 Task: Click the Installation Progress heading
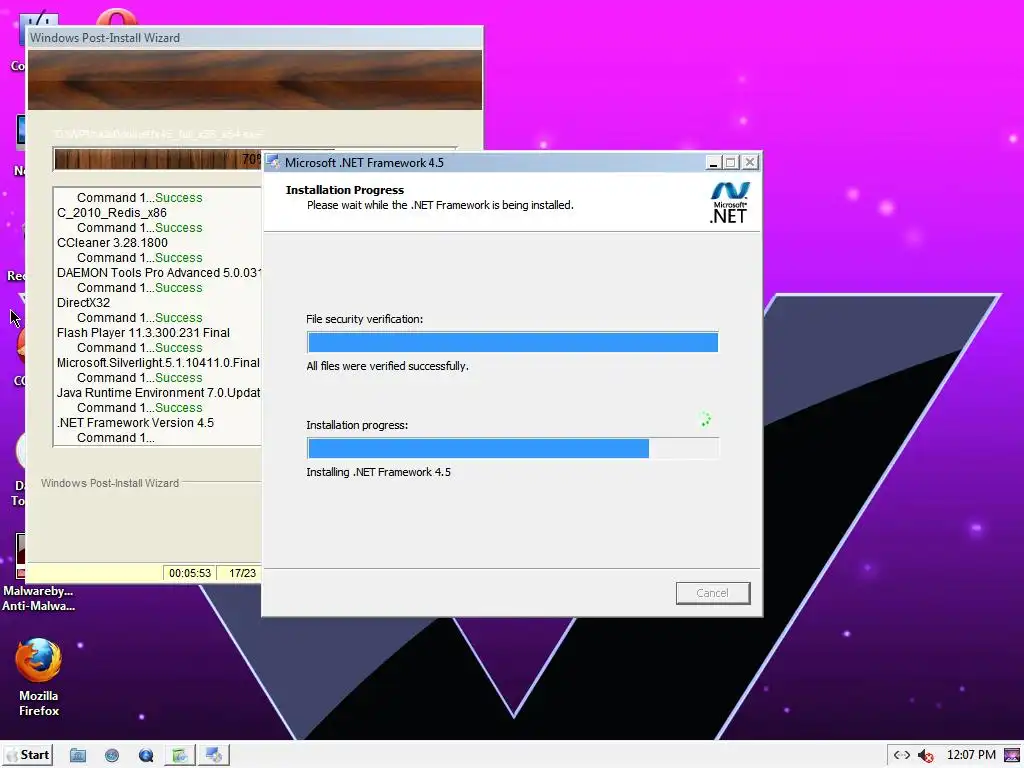[345, 190]
